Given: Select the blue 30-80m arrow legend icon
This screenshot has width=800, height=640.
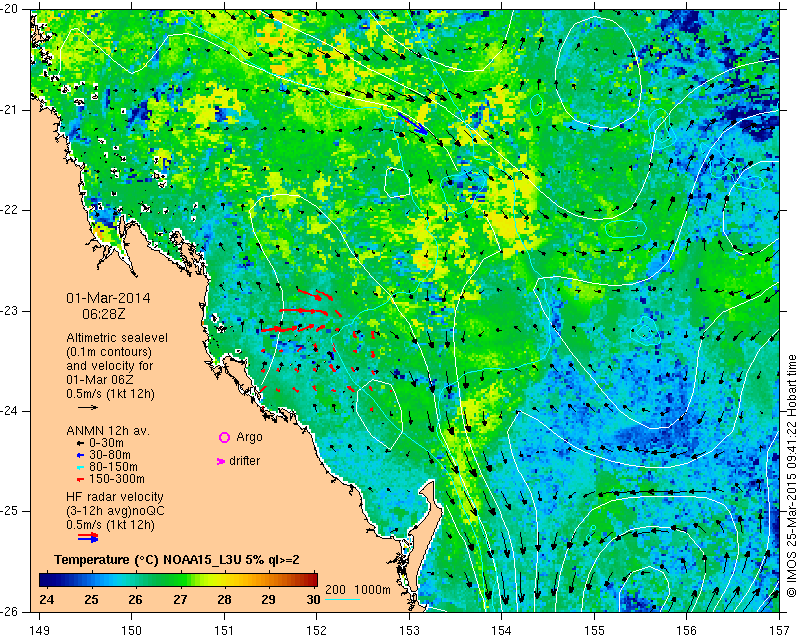Looking at the screenshot, I should click(80, 455).
